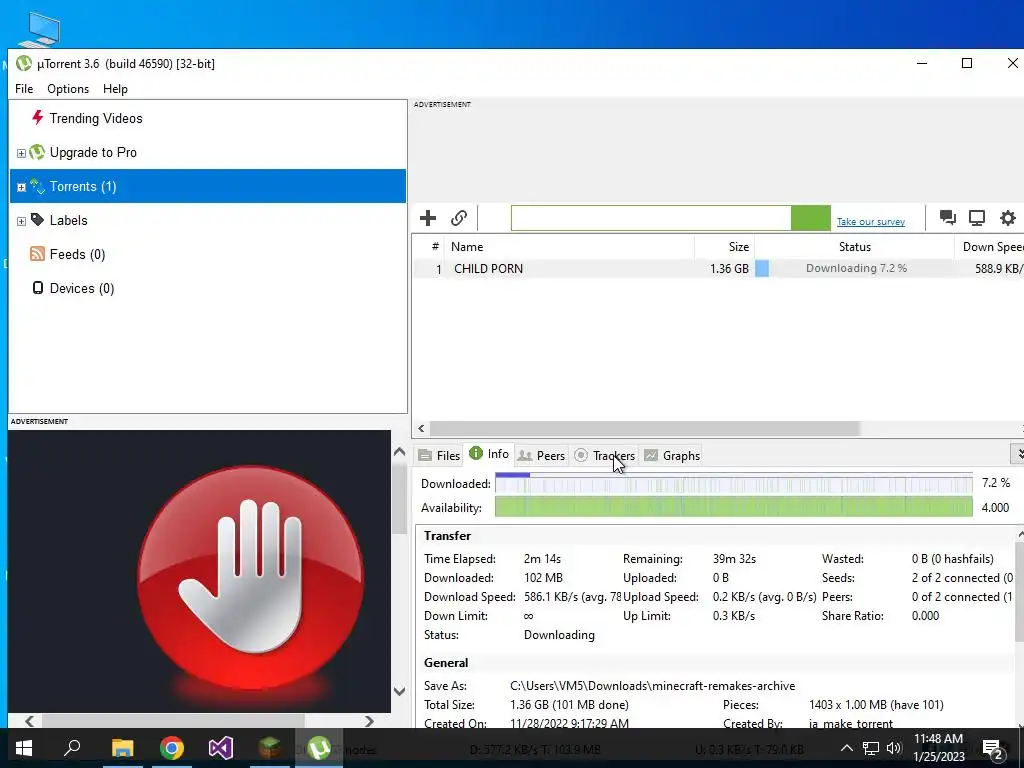Switch to the Trackers tab

[605, 455]
